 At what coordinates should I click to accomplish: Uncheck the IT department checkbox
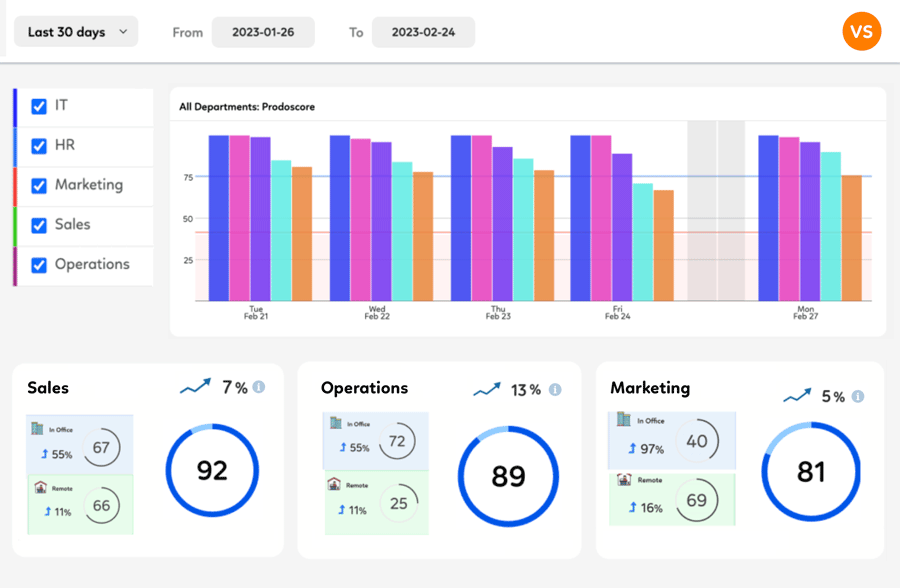(x=39, y=106)
